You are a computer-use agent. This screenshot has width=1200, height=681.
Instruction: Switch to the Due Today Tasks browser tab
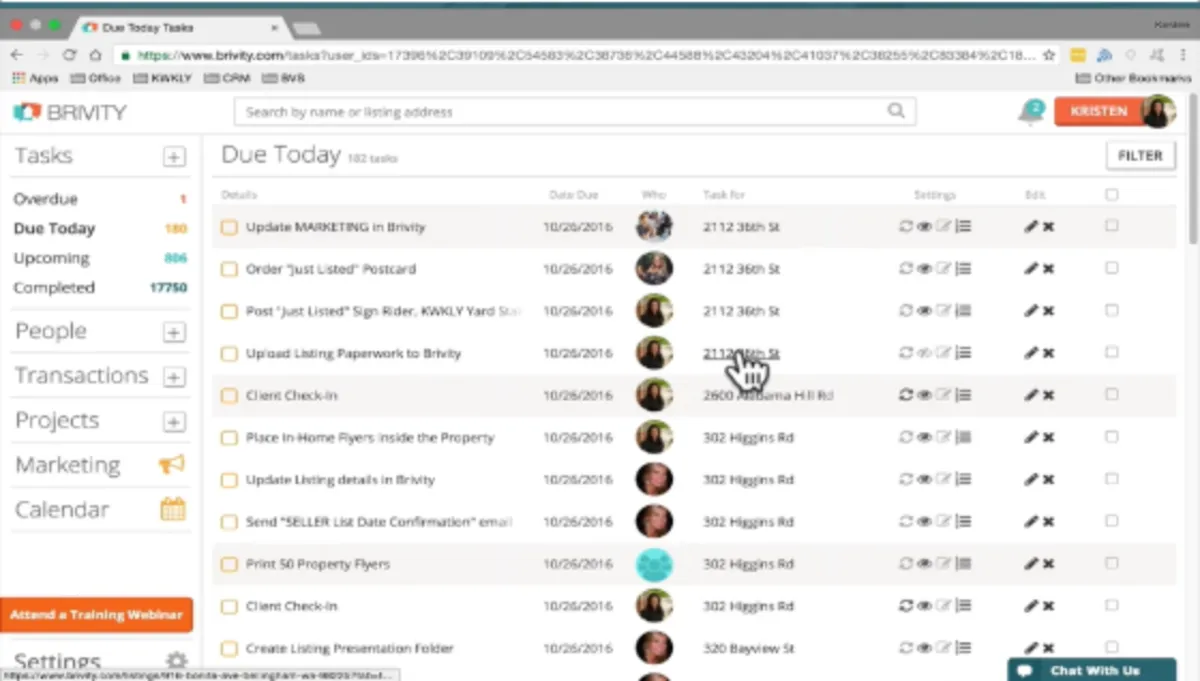click(178, 27)
